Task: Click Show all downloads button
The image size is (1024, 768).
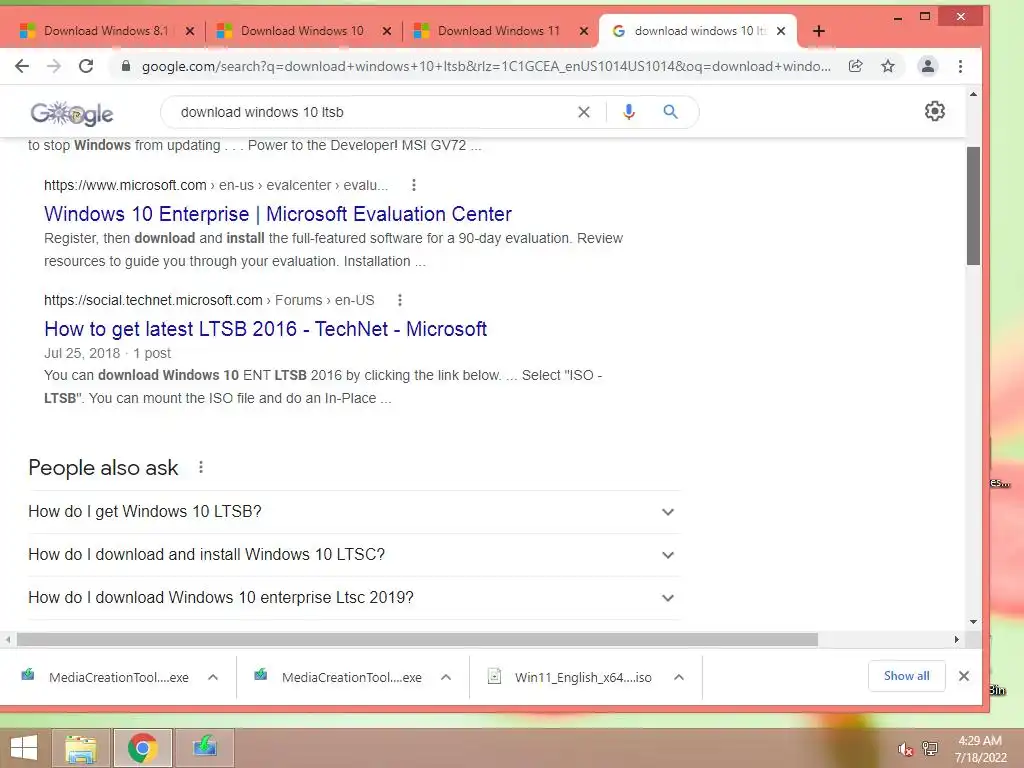Action: (x=906, y=676)
